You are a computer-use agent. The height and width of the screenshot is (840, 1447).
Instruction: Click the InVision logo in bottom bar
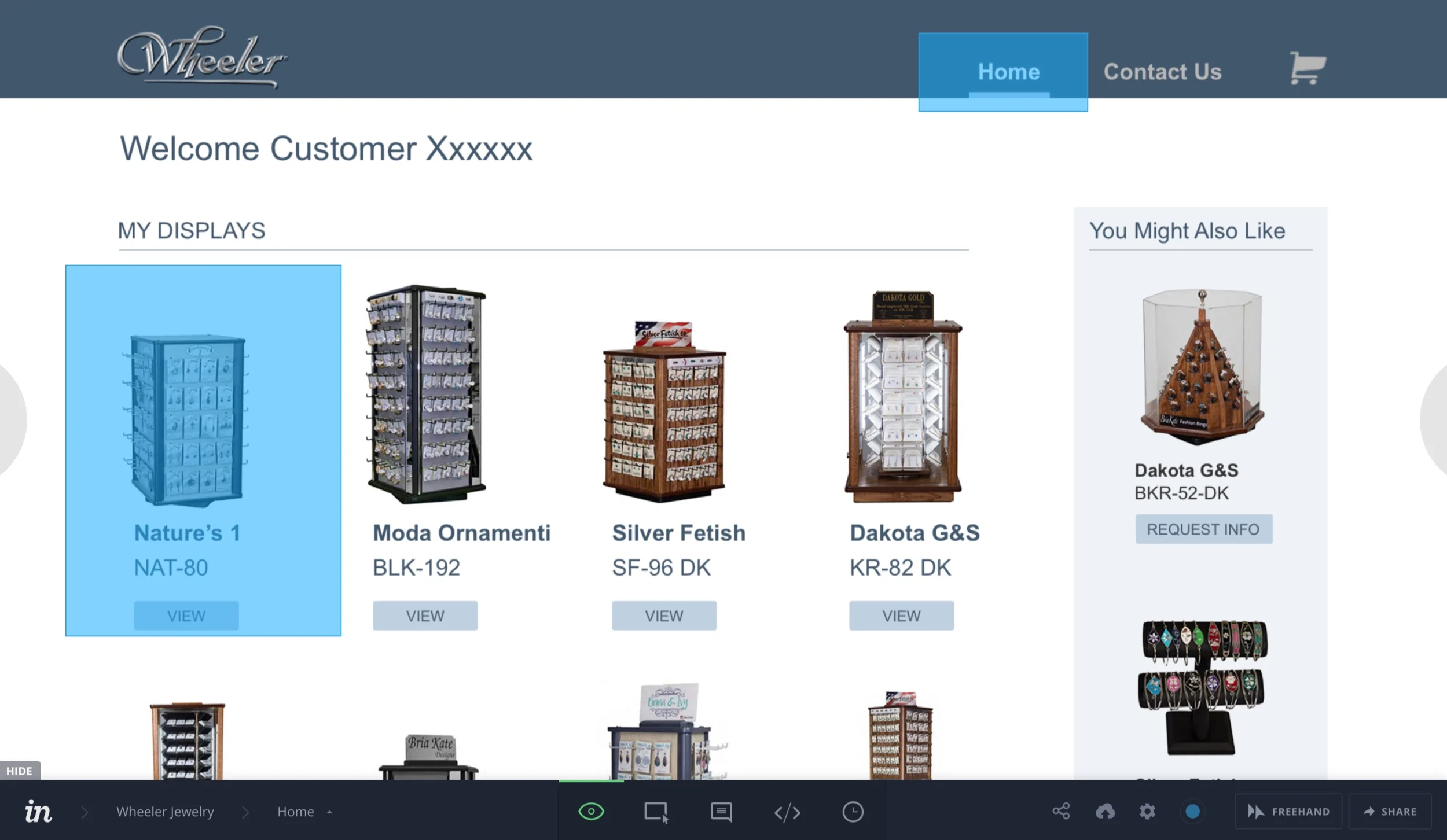pyautogui.click(x=38, y=812)
